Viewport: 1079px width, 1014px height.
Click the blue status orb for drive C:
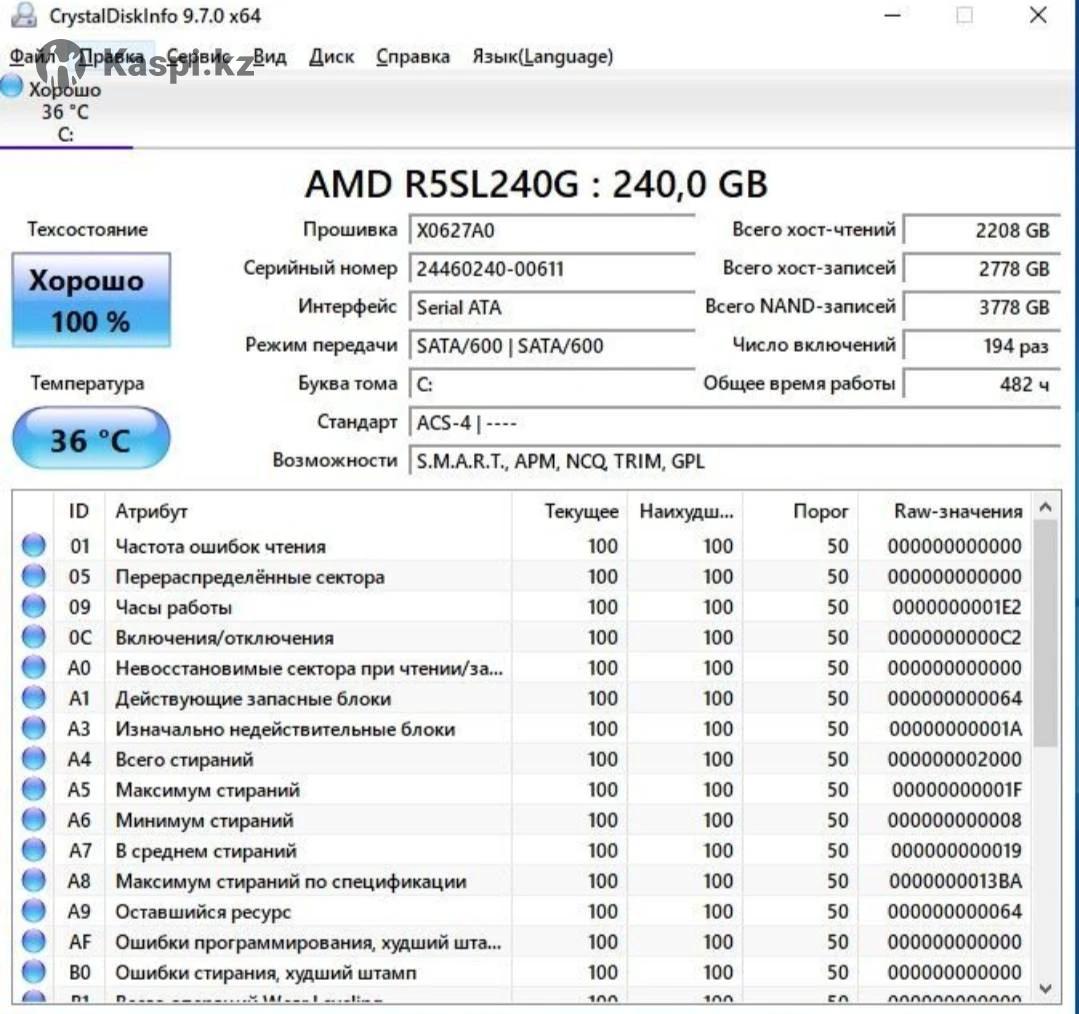pyautogui.click(x=12, y=87)
